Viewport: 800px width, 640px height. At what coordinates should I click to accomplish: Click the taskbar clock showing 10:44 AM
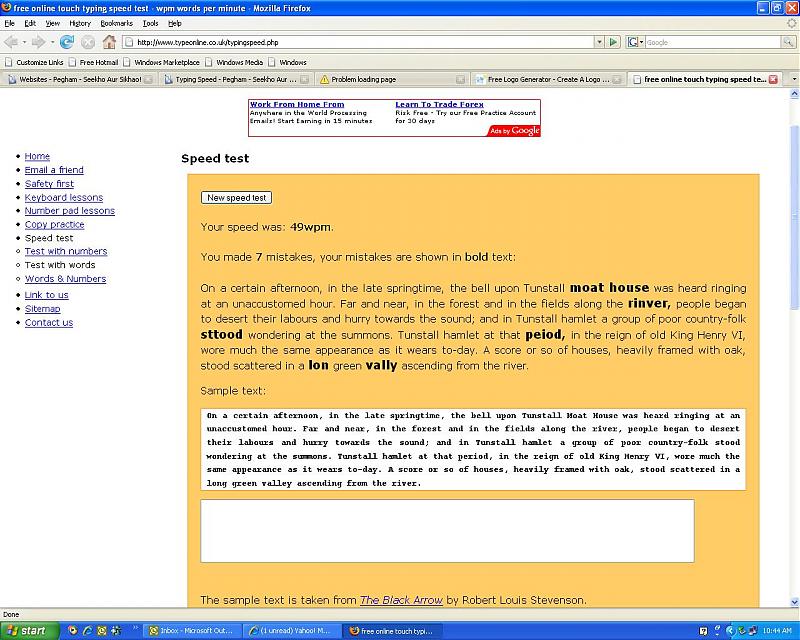coord(777,631)
